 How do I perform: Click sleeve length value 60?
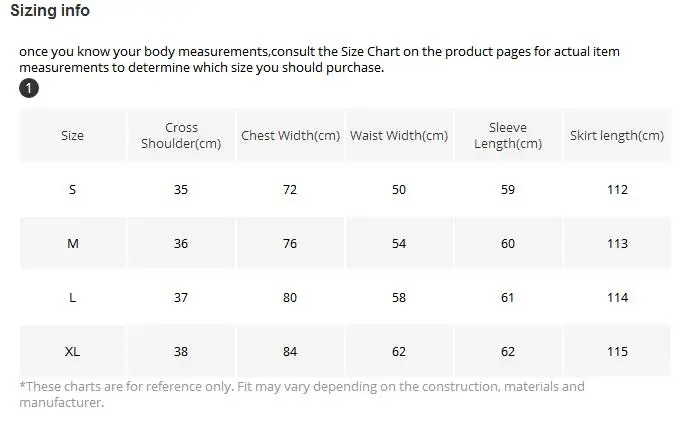tap(508, 243)
